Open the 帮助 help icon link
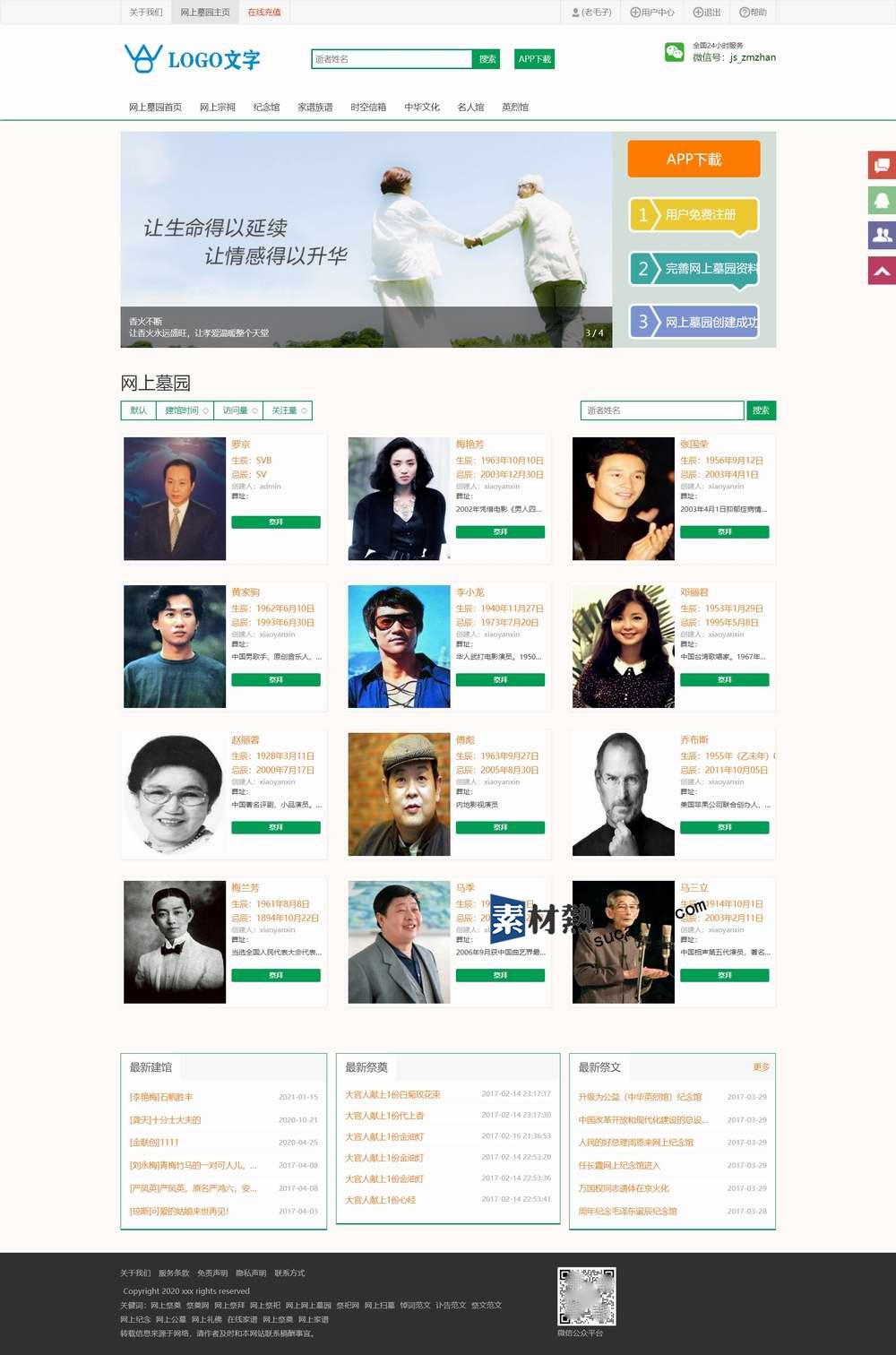 753,12
